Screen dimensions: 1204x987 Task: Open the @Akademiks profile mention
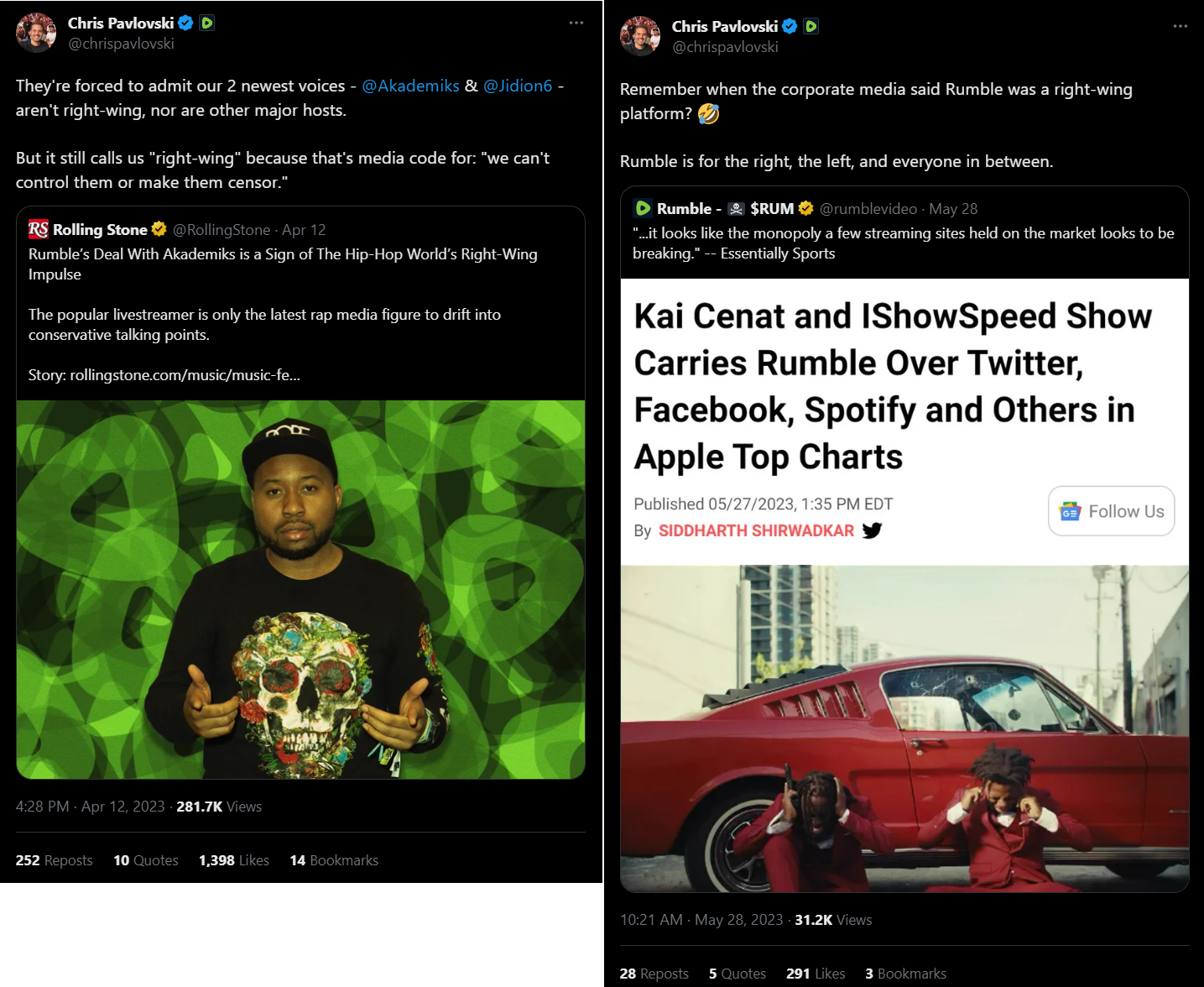pyautogui.click(x=410, y=86)
